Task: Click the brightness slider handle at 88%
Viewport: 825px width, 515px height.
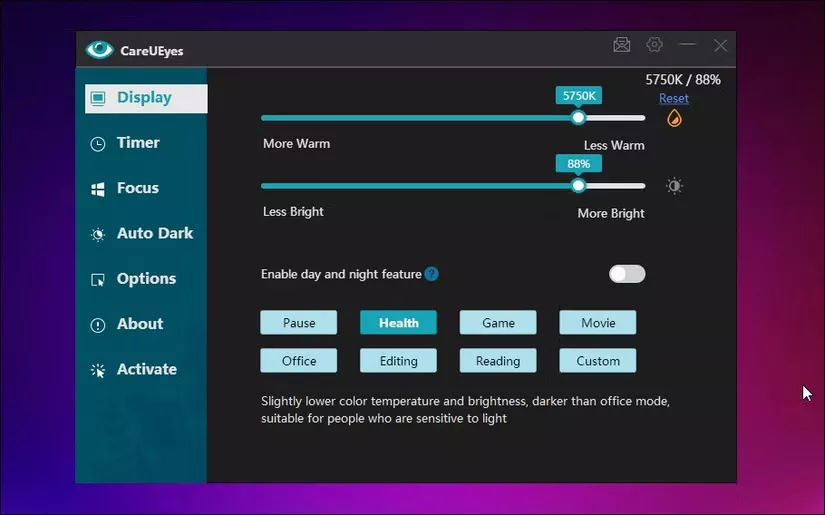Action: point(578,186)
